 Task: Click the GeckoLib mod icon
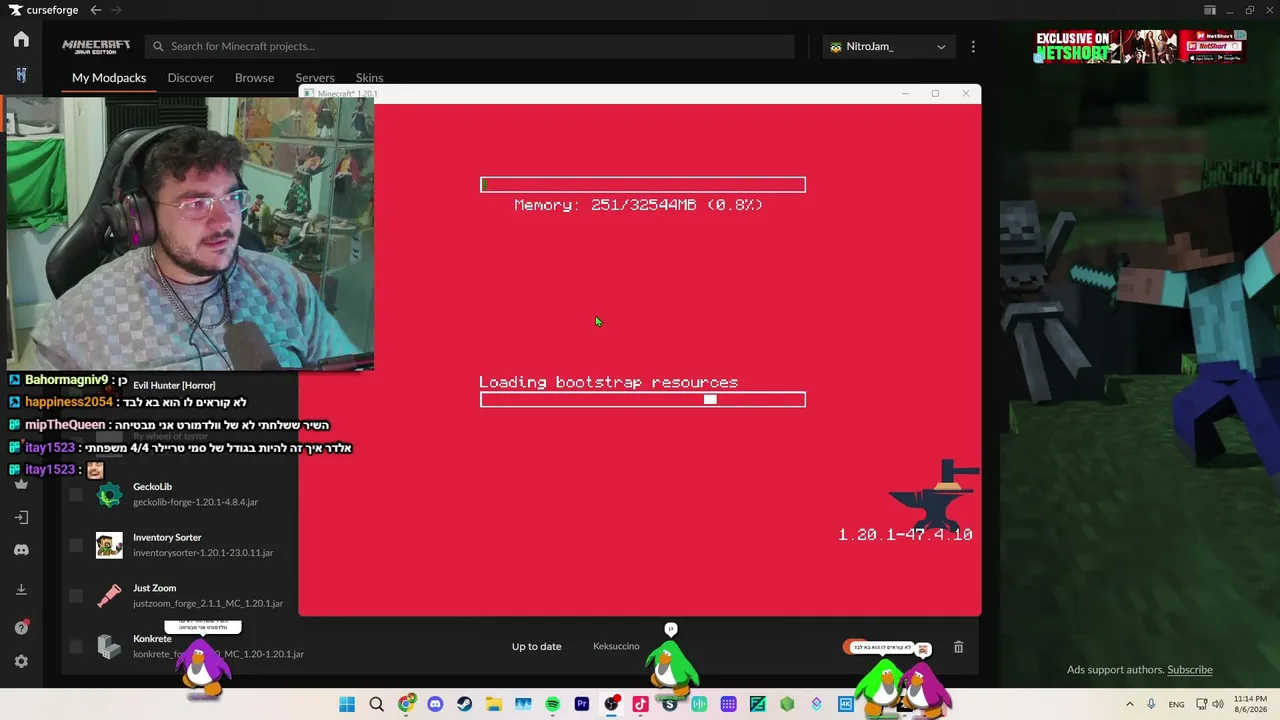tap(109, 494)
